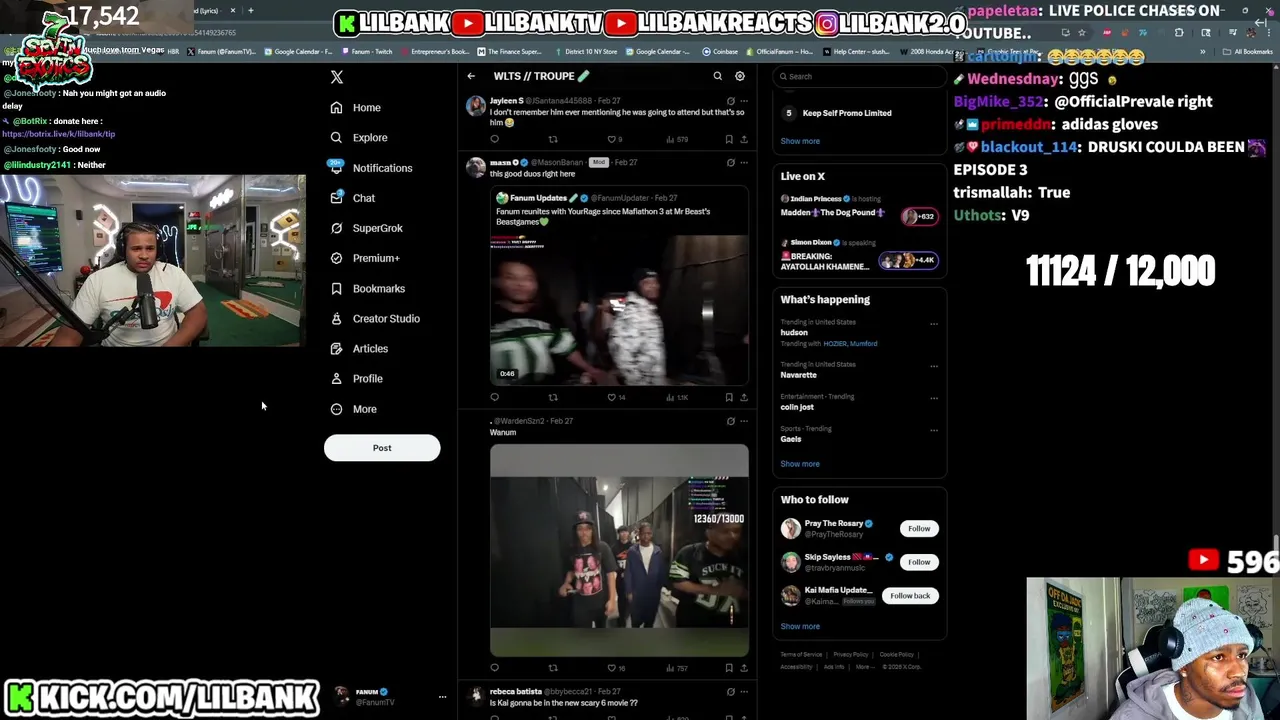Open Home in the X sidebar
This screenshot has height=720, width=1280.
click(x=356, y=108)
